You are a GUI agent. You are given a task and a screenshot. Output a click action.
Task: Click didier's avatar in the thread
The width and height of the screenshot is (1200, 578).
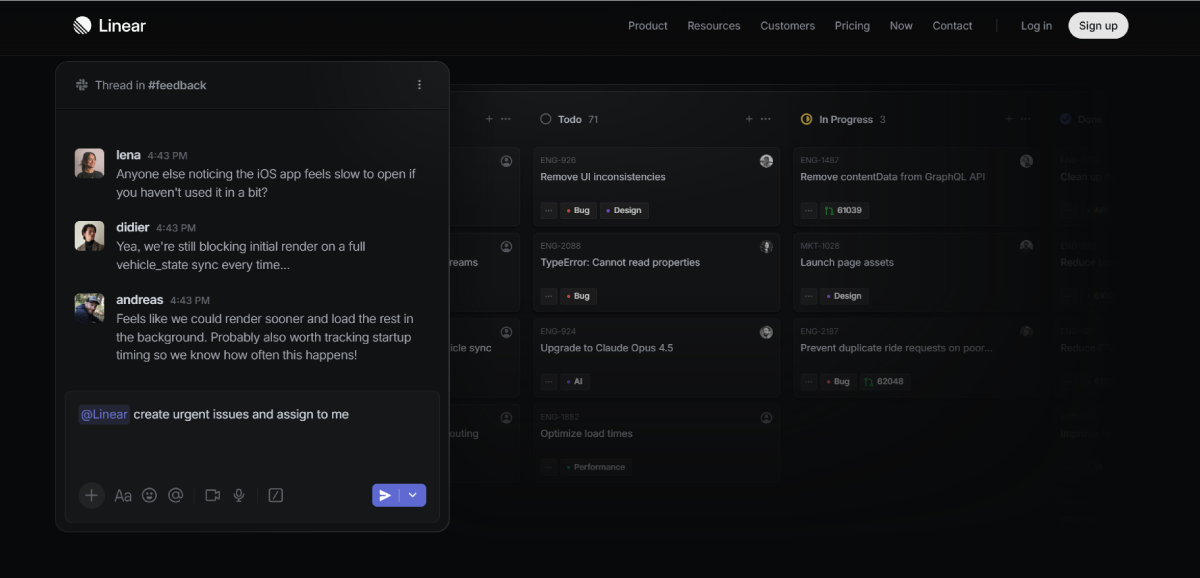89,236
